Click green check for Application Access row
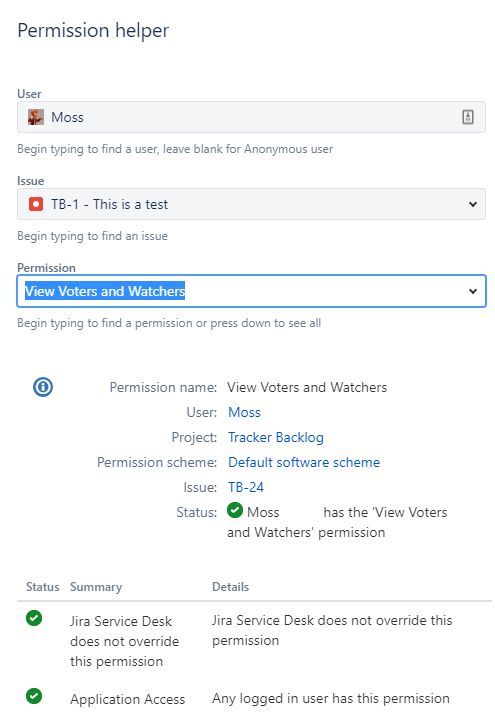The image size is (495, 715). (34, 696)
